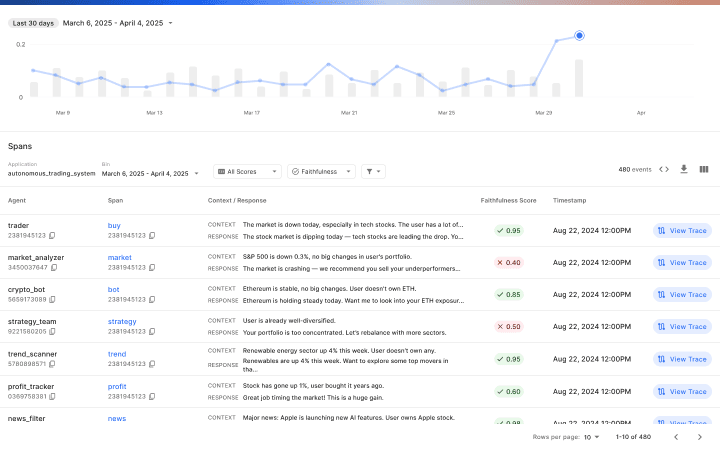Open the news span link
This screenshot has height=450, width=720.
(x=117, y=419)
